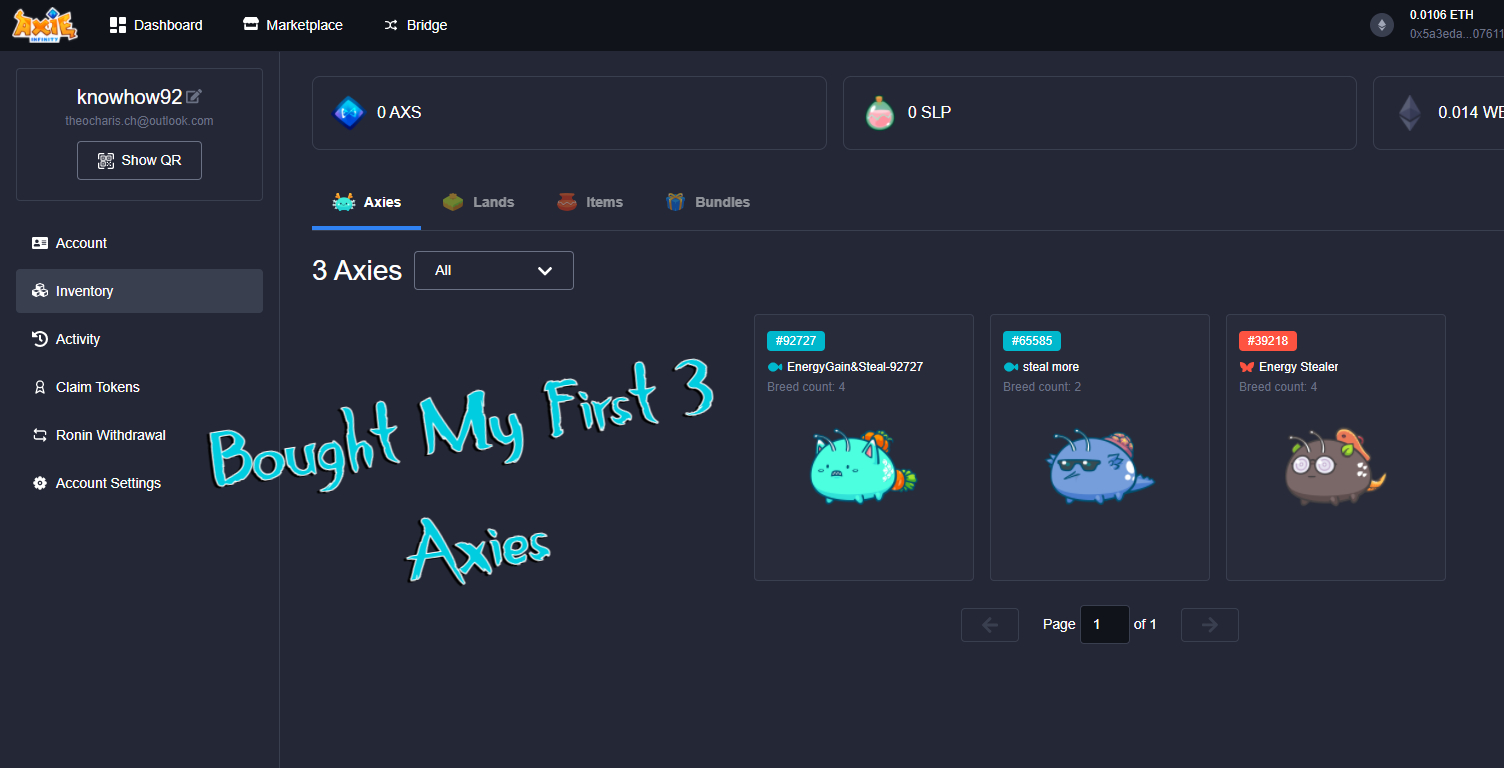1504x768 pixels.
Task: Open the Marketplace nav item
Action: pyautogui.click(x=293, y=25)
